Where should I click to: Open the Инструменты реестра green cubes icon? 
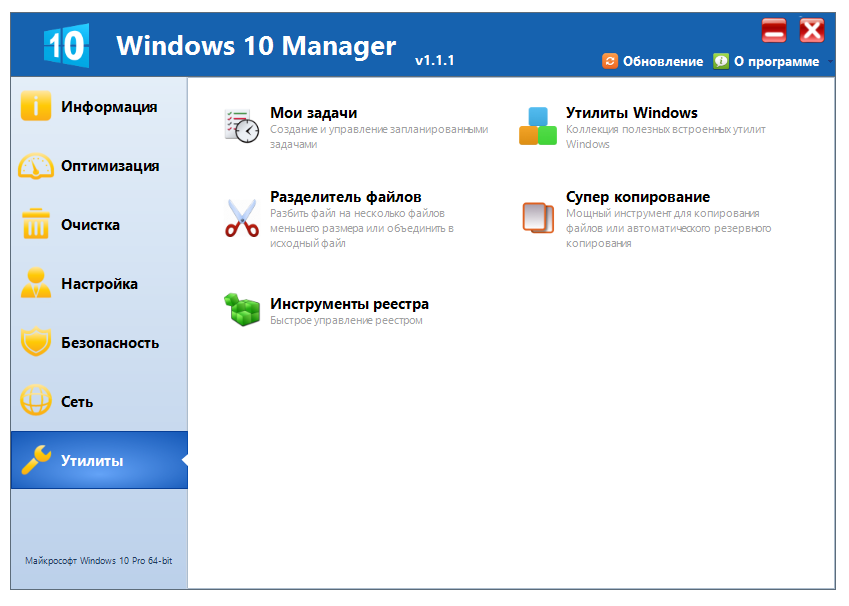click(241, 309)
